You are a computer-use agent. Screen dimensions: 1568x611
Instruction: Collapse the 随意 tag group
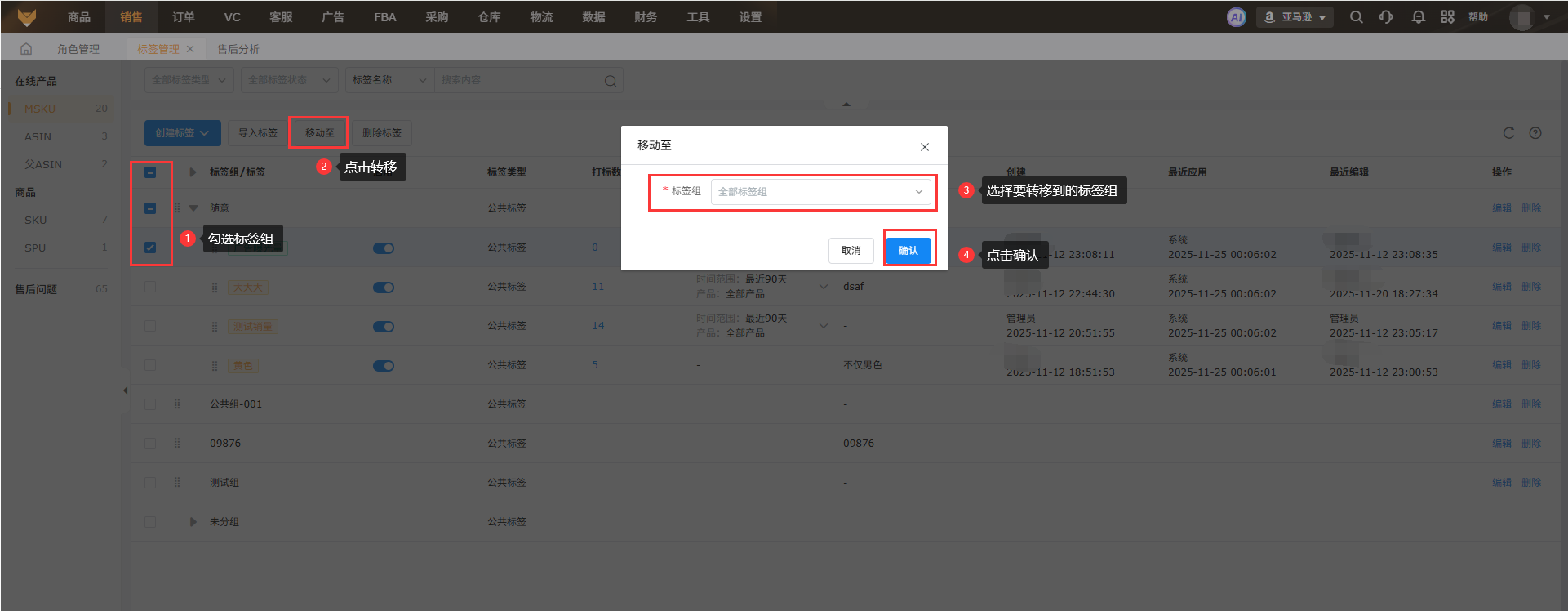pos(193,208)
